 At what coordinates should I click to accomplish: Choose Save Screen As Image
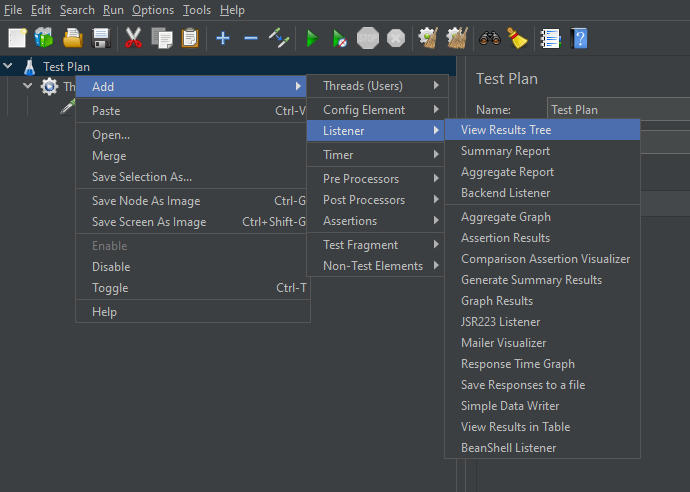[191, 222]
